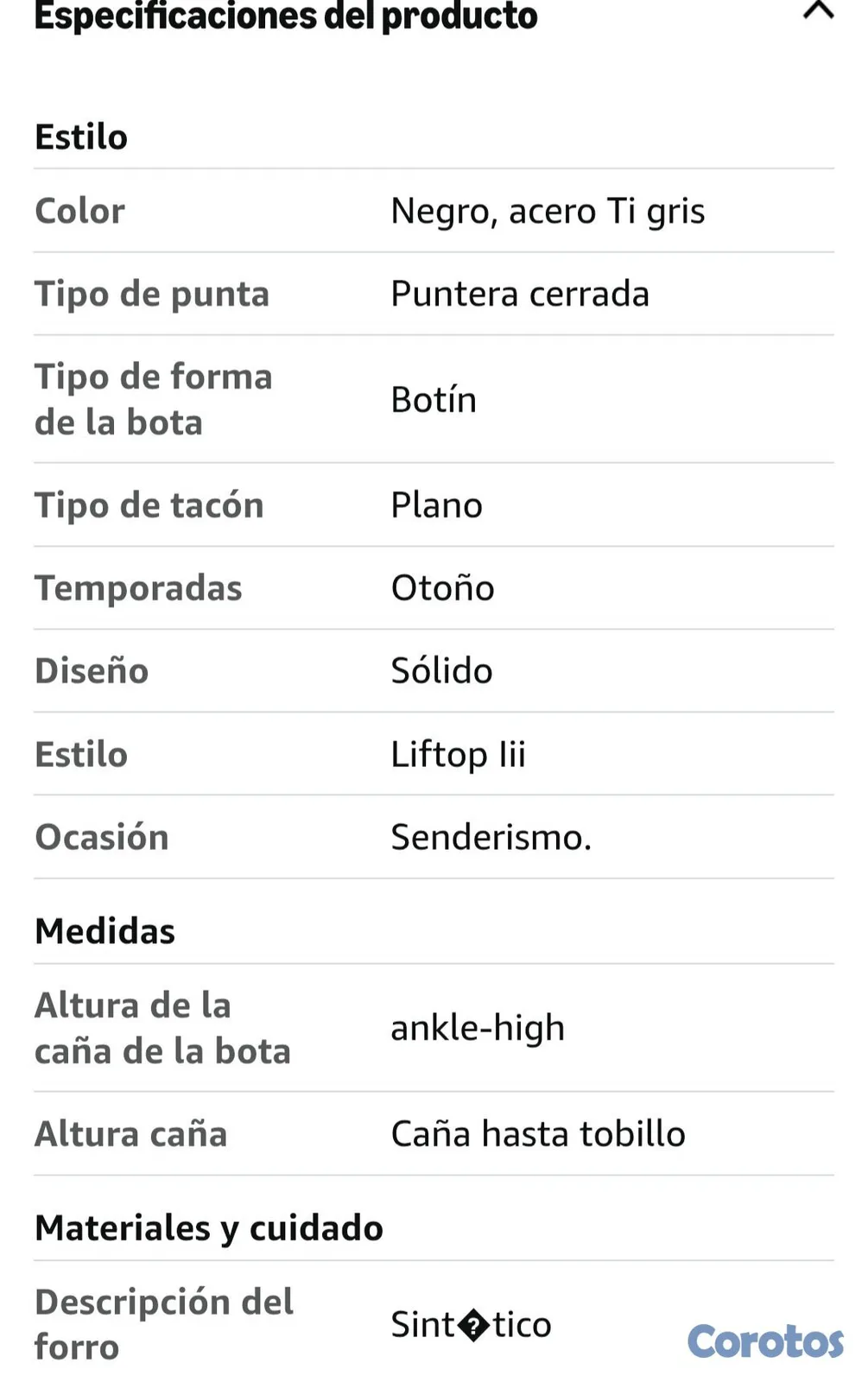Tap the Puntera cerrada value
This screenshot has height=1382, width=868.
[520, 295]
